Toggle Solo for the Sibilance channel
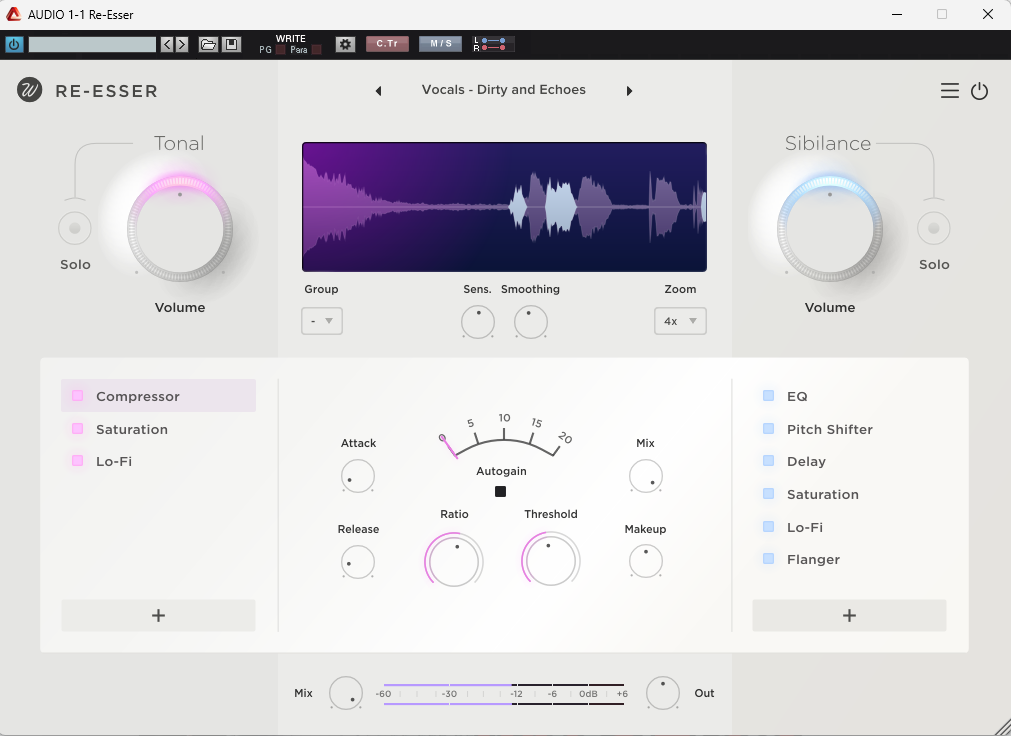1011x736 pixels. [x=933, y=229]
